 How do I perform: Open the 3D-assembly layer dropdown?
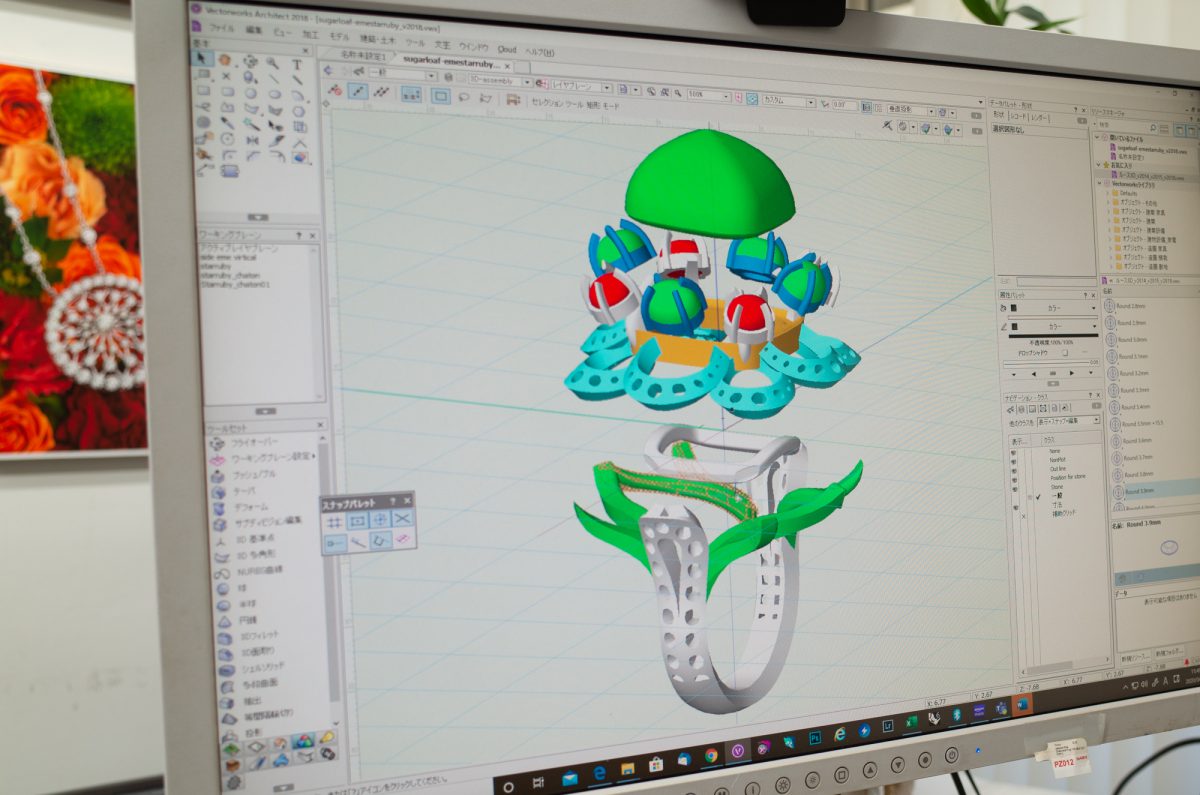click(499, 83)
